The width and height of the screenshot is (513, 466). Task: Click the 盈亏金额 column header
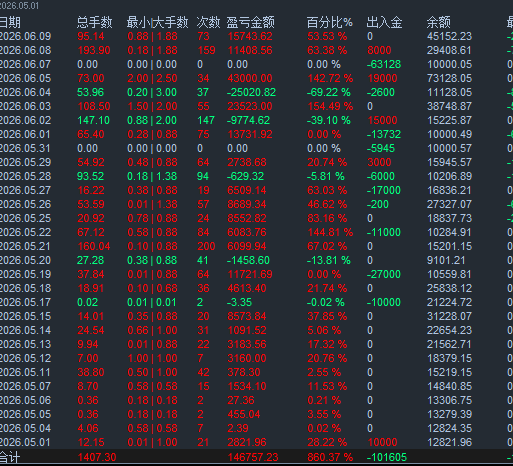pos(251,22)
